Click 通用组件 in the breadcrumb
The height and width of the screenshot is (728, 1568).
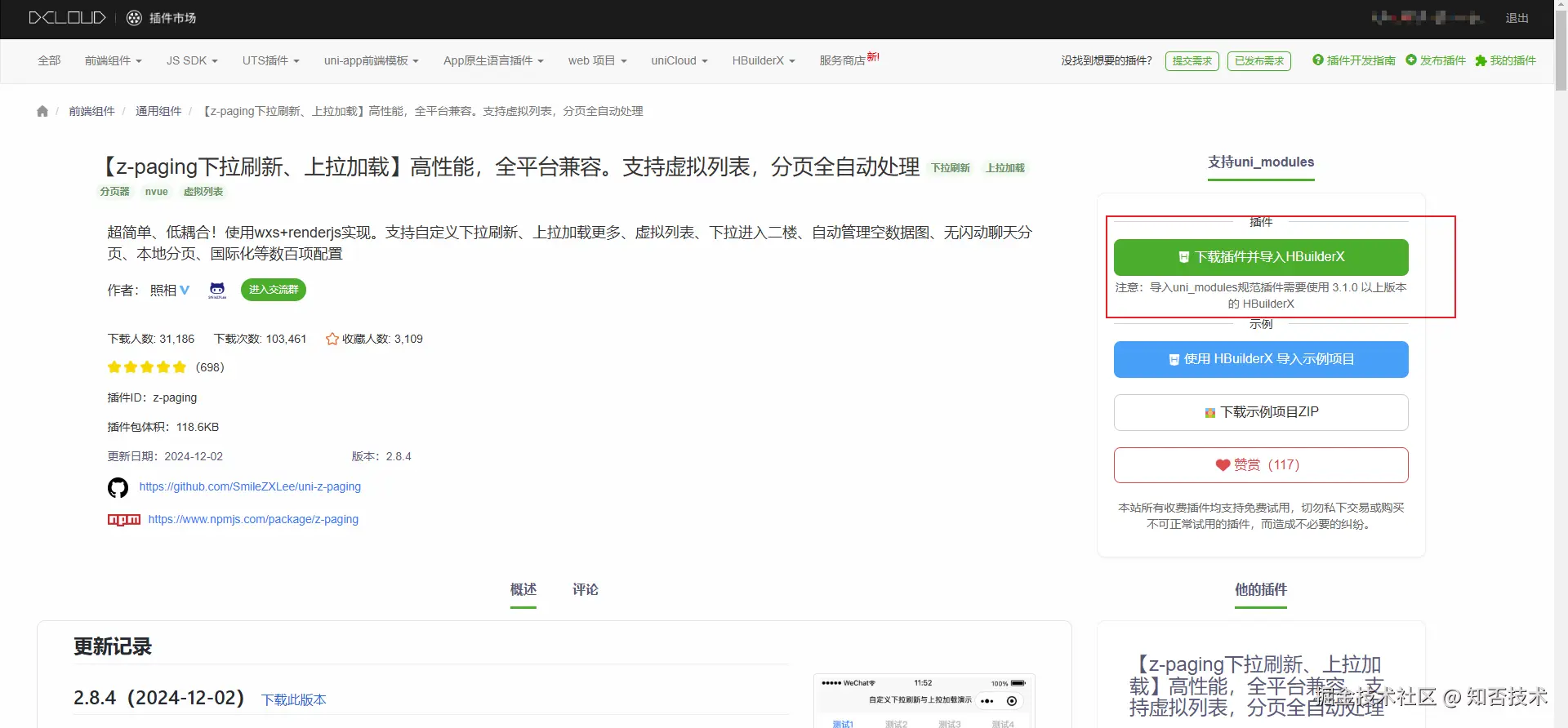click(x=158, y=111)
